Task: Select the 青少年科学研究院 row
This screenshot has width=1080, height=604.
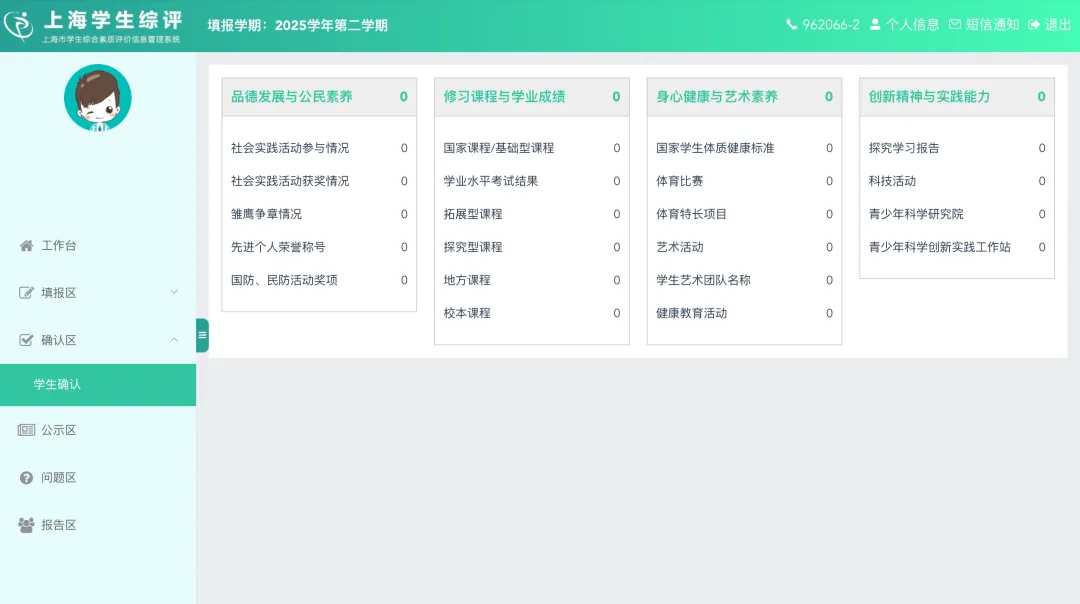Action: pos(957,214)
